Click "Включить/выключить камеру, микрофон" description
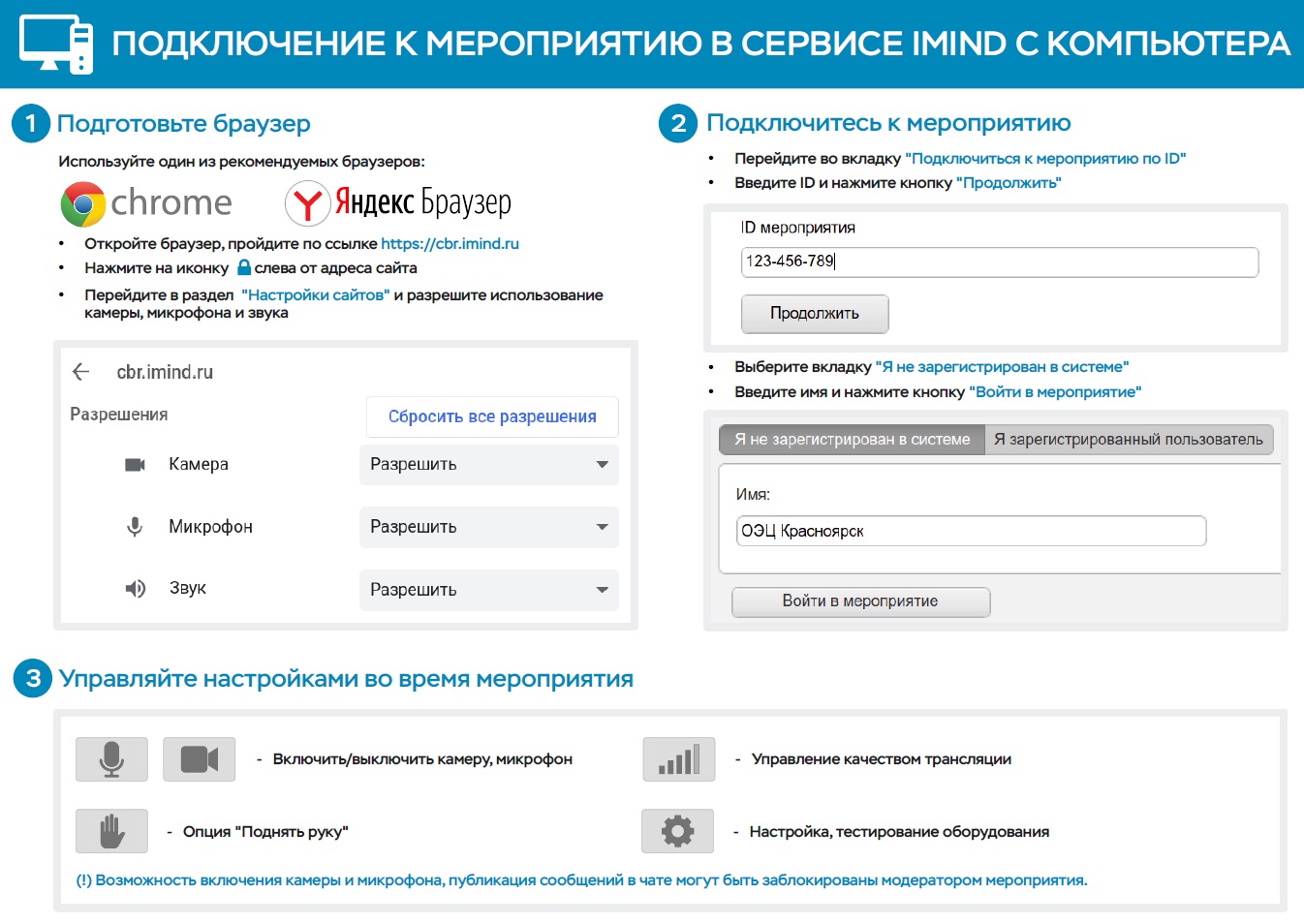The width and height of the screenshot is (1304, 924). coord(422,759)
